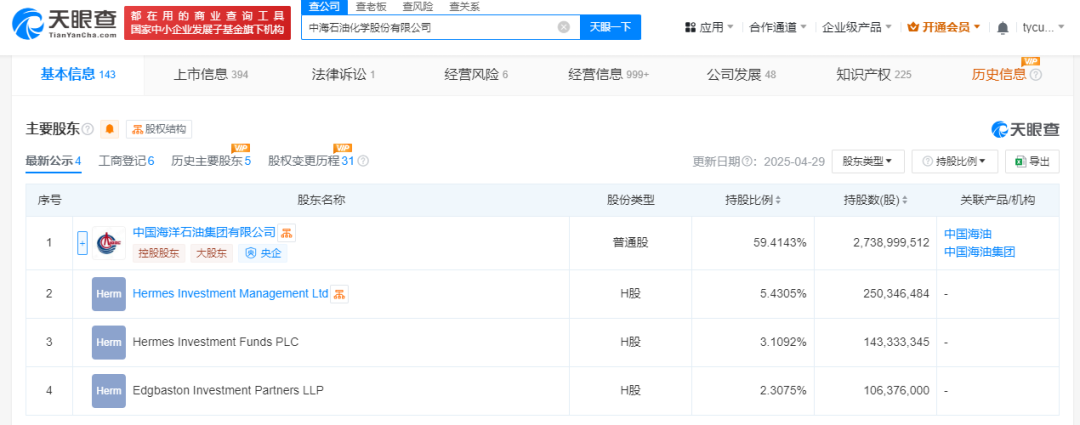Click the help icon next to 更新日期
The height and width of the screenshot is (425, 1080).
pos(747,162)
